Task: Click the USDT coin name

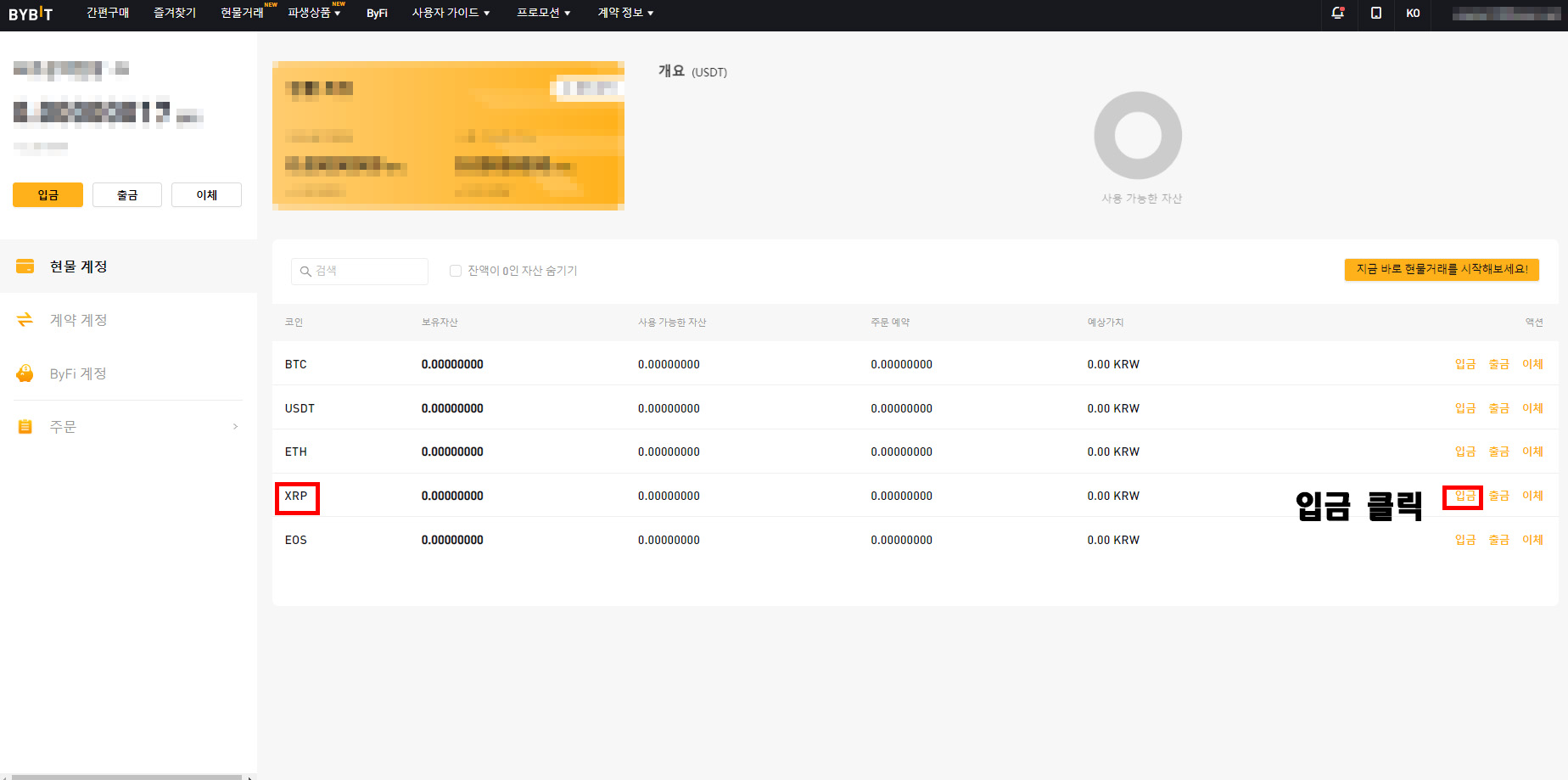Action: tap(300, 409)
